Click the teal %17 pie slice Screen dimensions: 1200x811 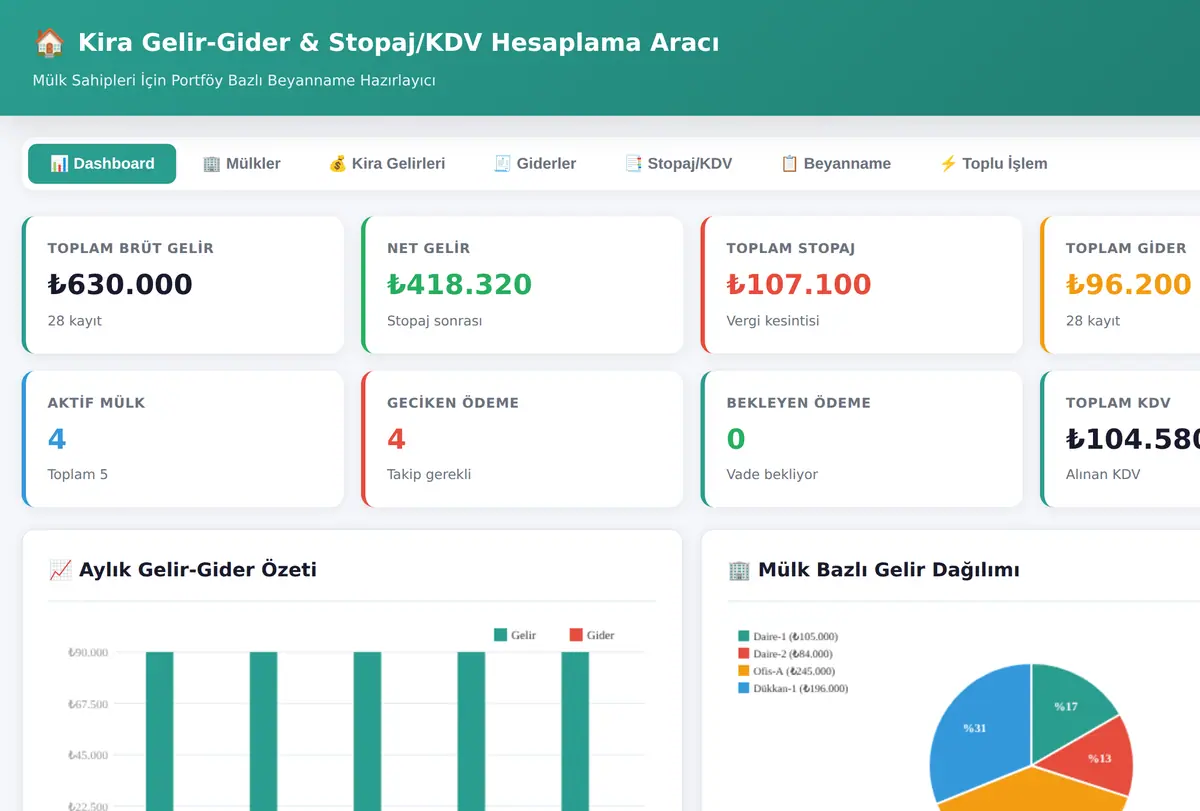coord(1068,705)
